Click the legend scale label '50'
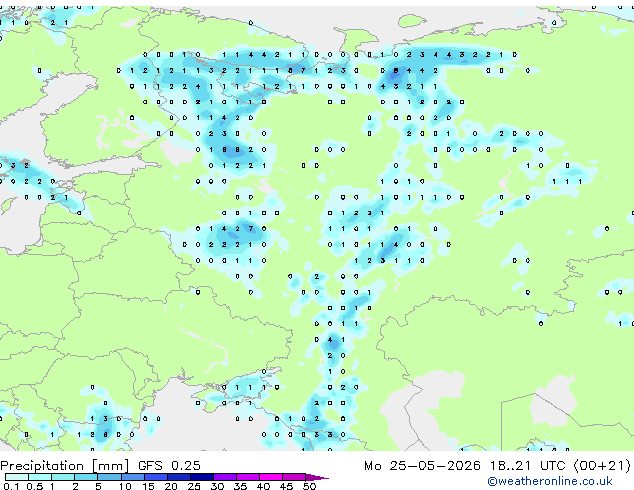This screenshot has width=634, height=490. (309, 486)
